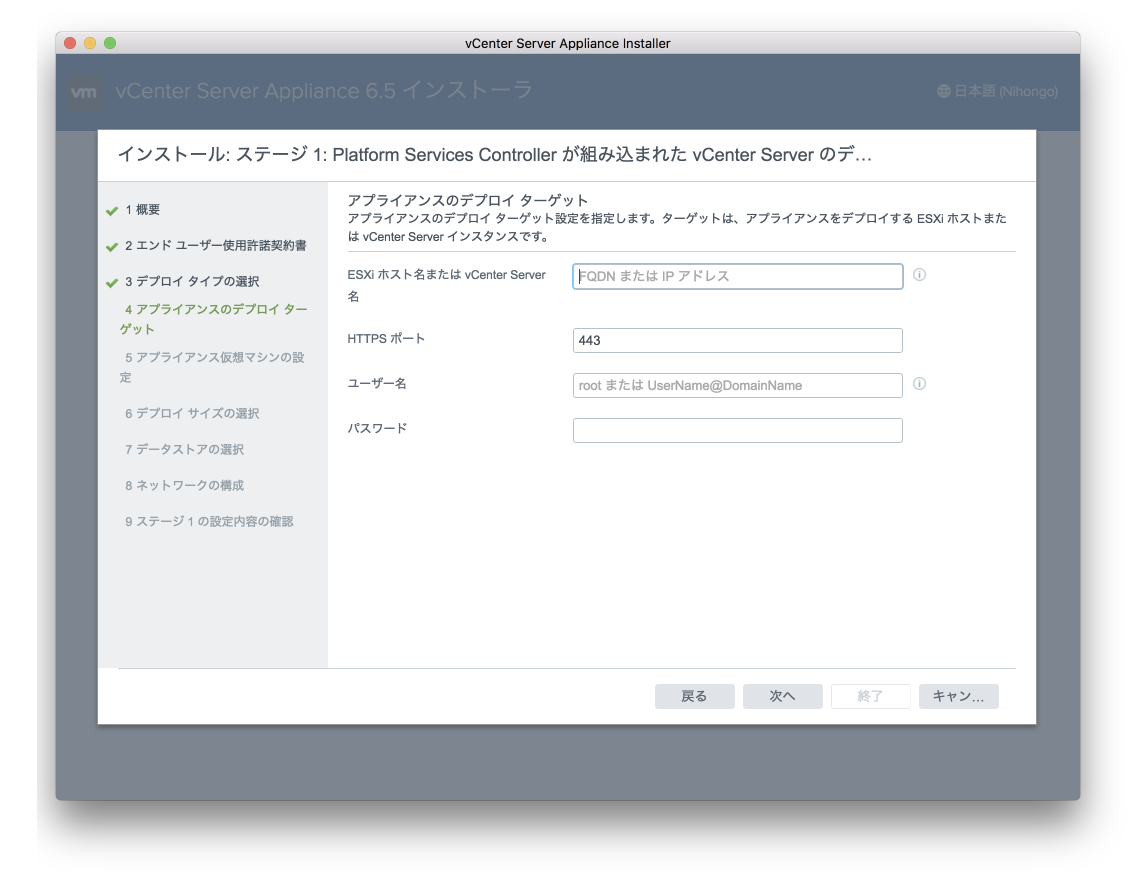Click the パスワード input field
Image resolution: width=1136 pixels, height=880 pixels.
pos(737,430)
